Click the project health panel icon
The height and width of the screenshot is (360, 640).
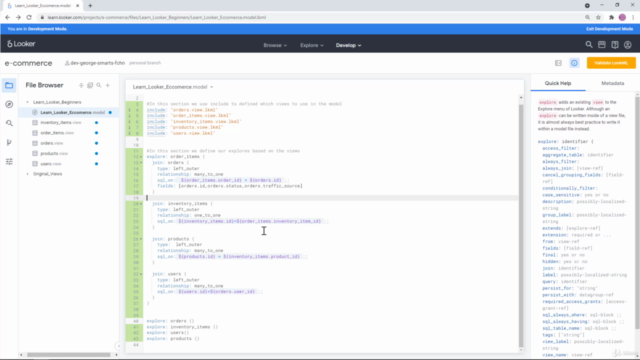(558, 63)
